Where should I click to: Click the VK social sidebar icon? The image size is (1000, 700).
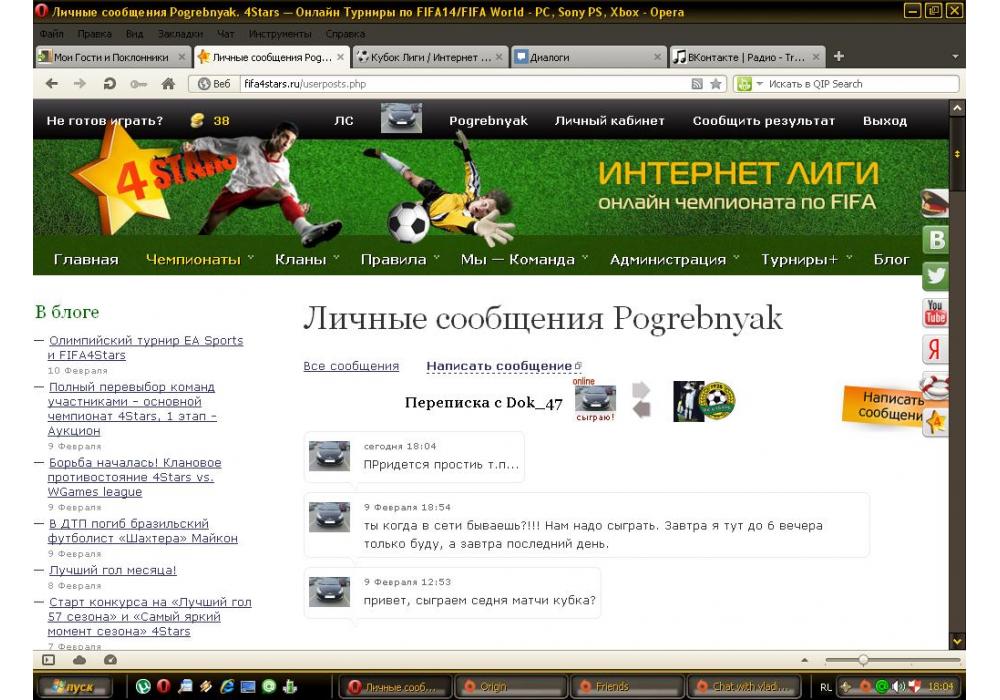click(936, 240)
